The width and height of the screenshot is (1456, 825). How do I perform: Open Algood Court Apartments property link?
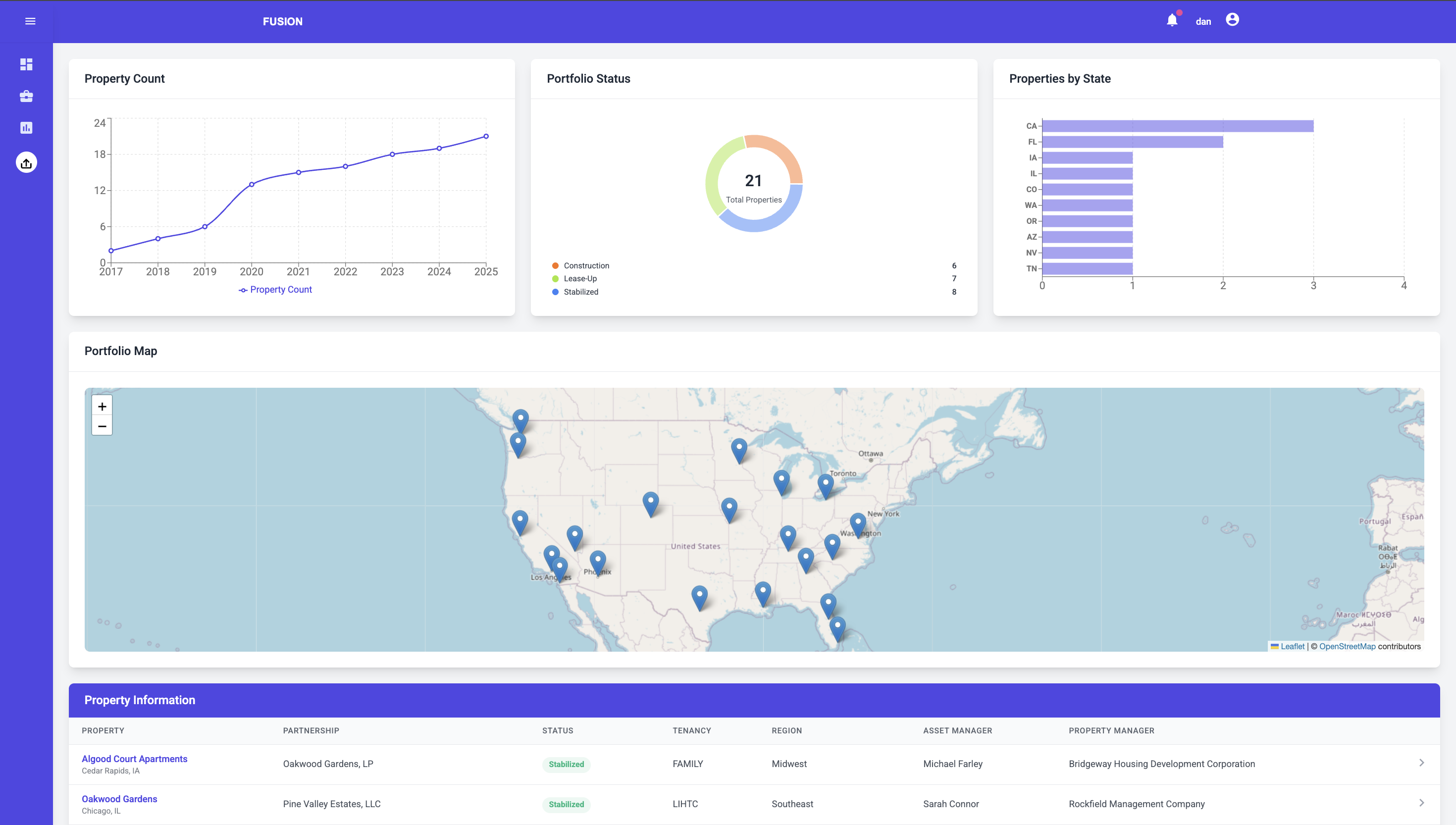pos(134,759)
